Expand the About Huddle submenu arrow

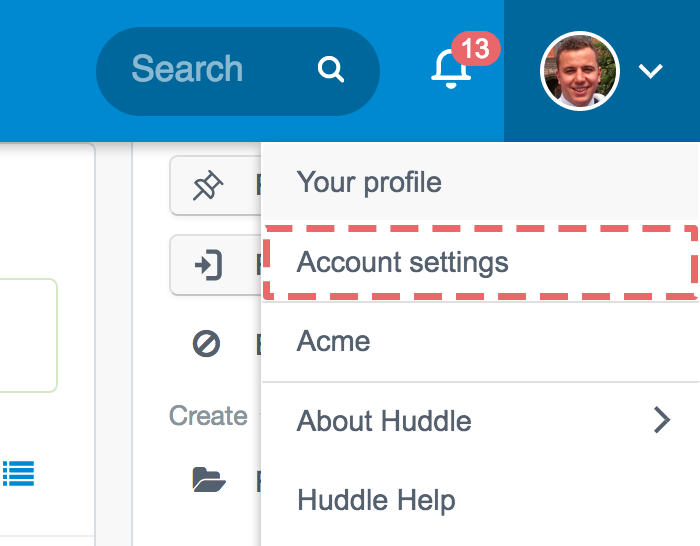click(662, 420)
